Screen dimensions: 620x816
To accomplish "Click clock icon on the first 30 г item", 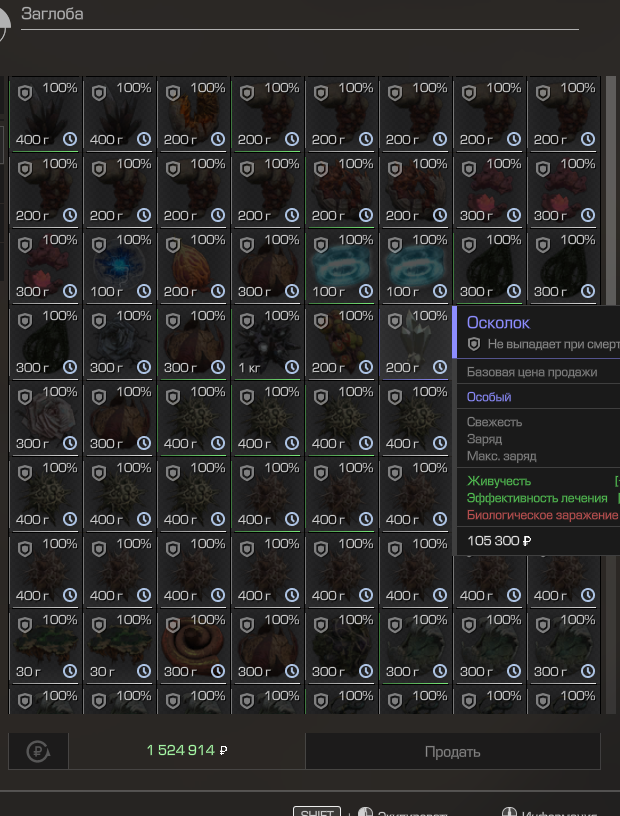I will pyautogui.click(x=69, y=671).
